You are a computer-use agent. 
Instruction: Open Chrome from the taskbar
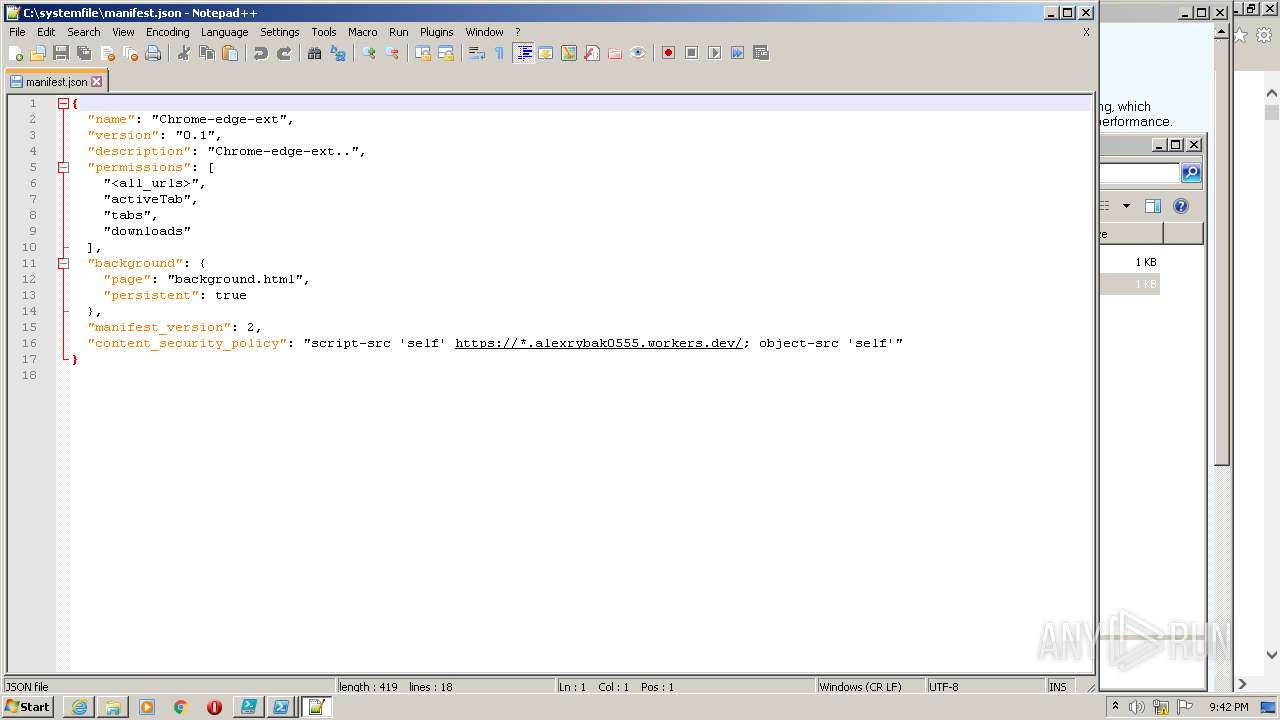point(181,707)
